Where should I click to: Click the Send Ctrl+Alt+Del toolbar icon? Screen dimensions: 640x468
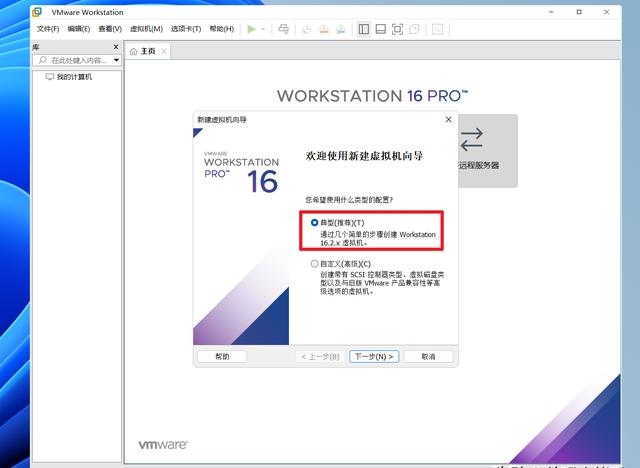click(283, 29)
